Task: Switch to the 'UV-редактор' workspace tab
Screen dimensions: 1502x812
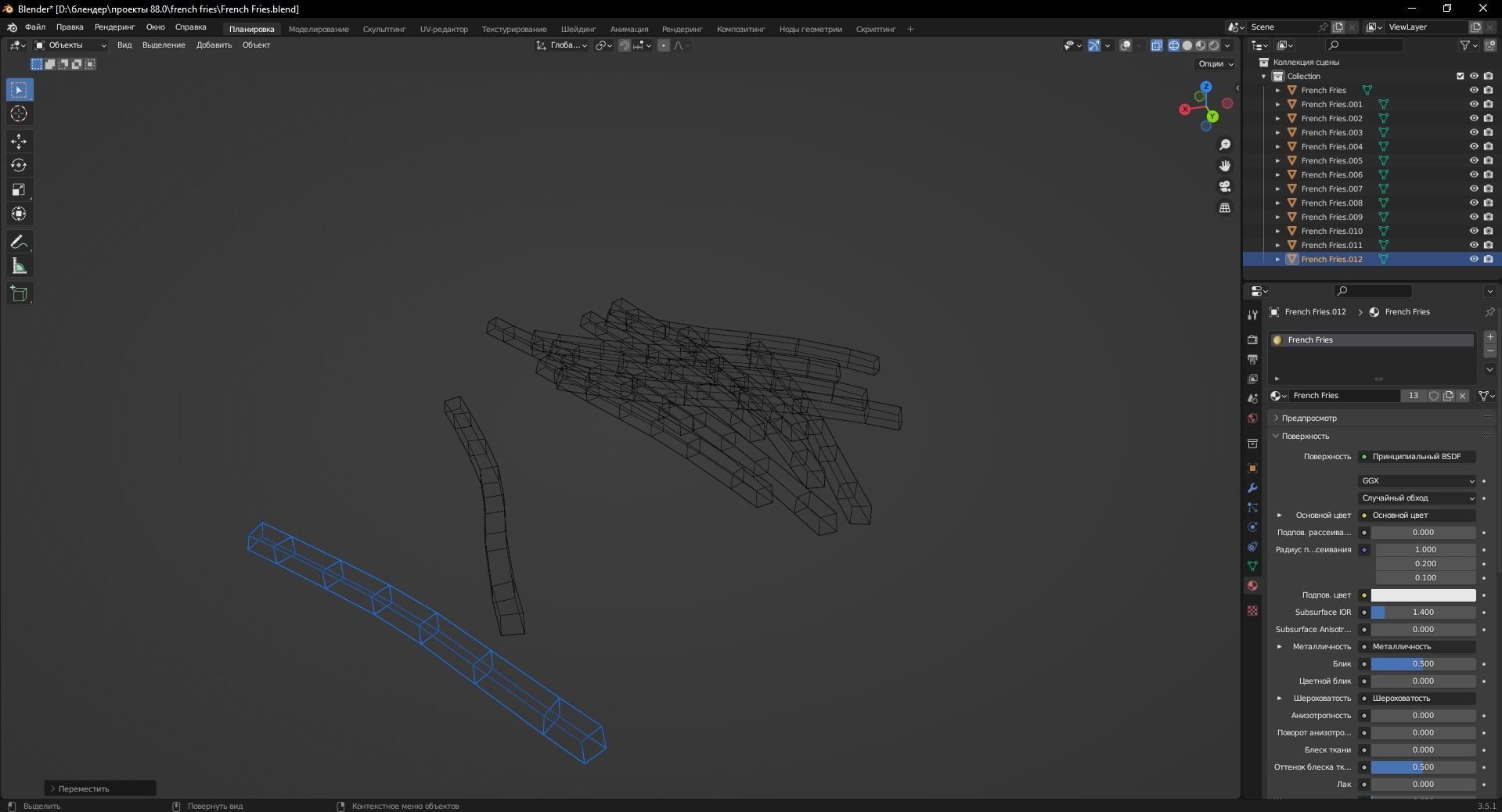Action: tap(444, 30)
